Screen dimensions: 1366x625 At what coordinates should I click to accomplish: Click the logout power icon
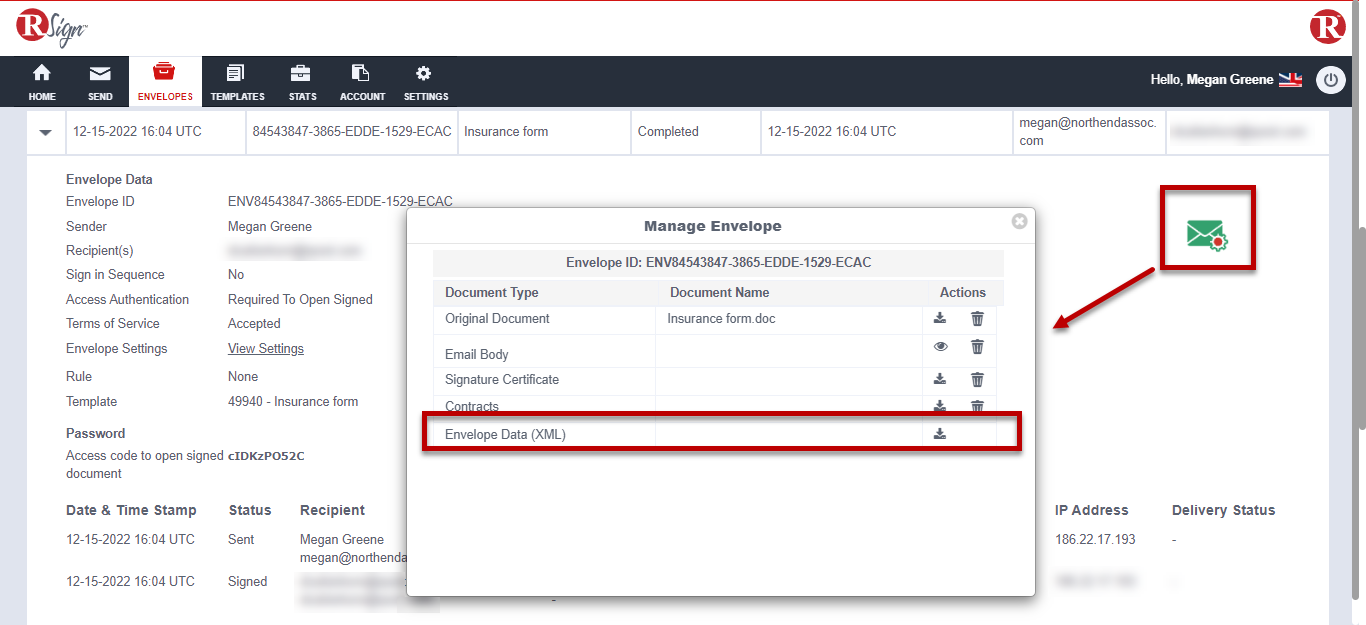coord(1331,79)
